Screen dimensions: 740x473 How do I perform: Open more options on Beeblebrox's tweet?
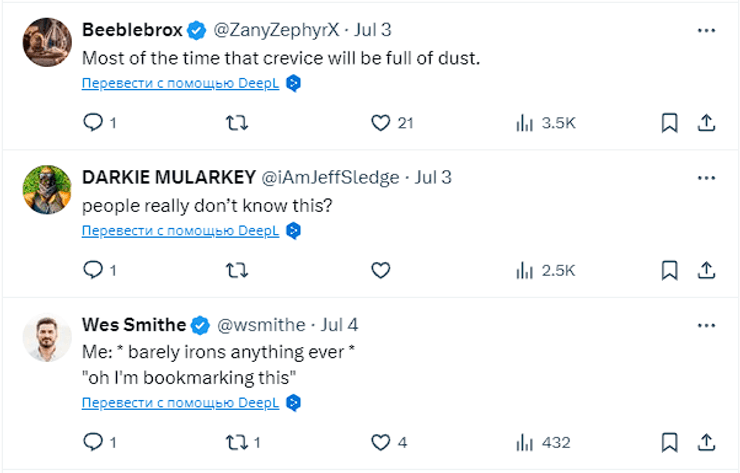pyautogui.click(x=706, y=31)
